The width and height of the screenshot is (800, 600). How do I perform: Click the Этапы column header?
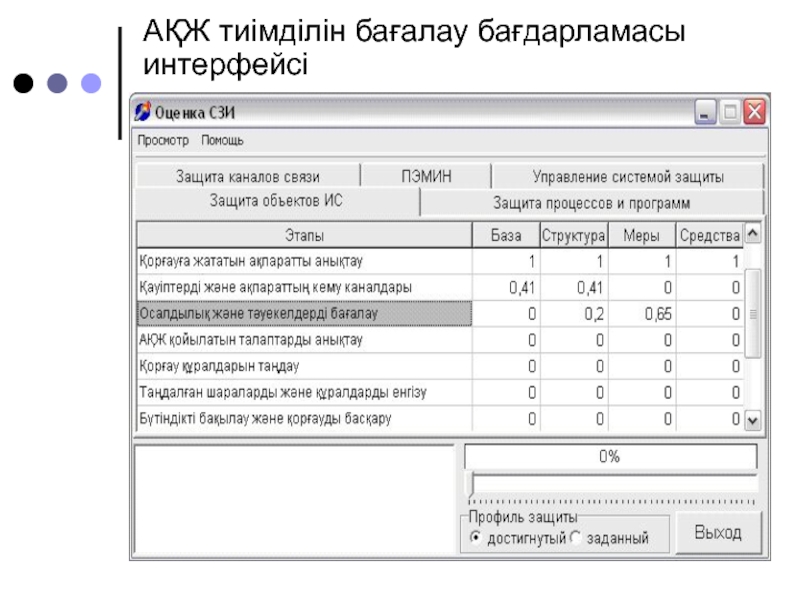304,235
